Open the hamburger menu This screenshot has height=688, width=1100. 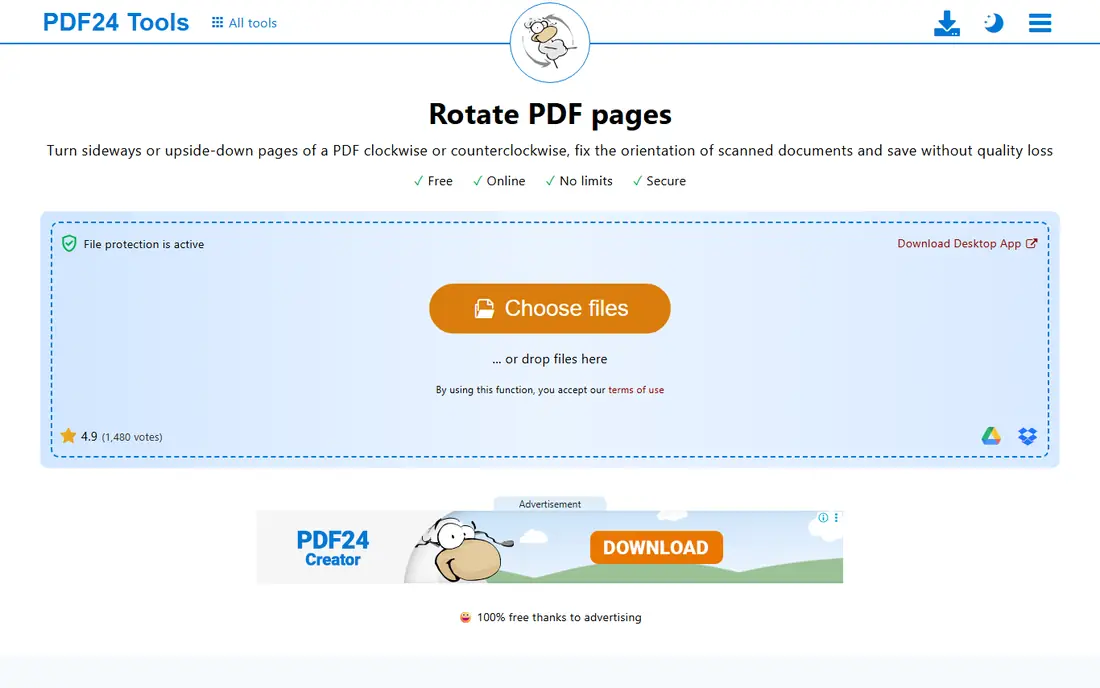1040,23
